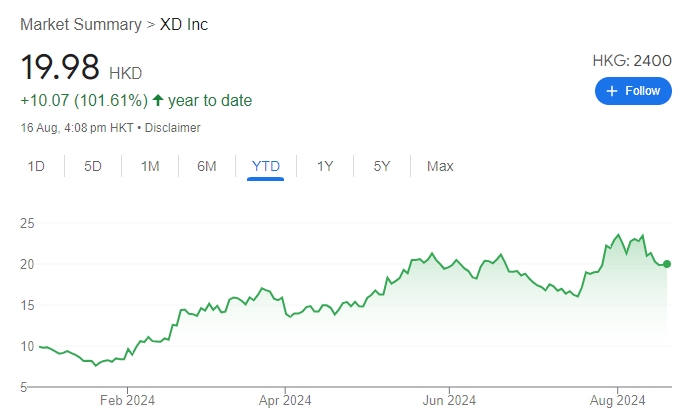
Task: Click the green up arrow icon
Action: click(158, 100)
